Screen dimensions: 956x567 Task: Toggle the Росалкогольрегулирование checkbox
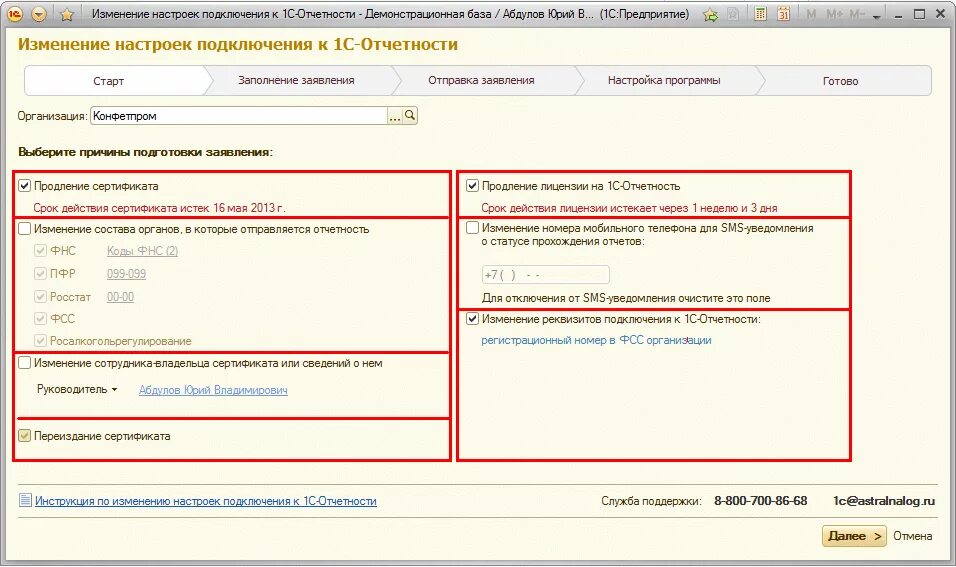point(40,341)
